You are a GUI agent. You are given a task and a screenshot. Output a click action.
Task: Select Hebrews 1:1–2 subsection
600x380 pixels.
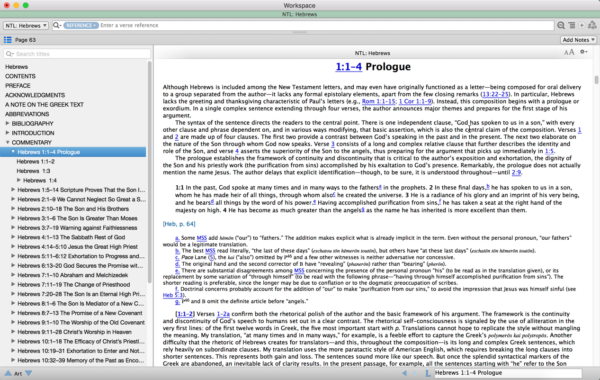(x=36, y=161)
